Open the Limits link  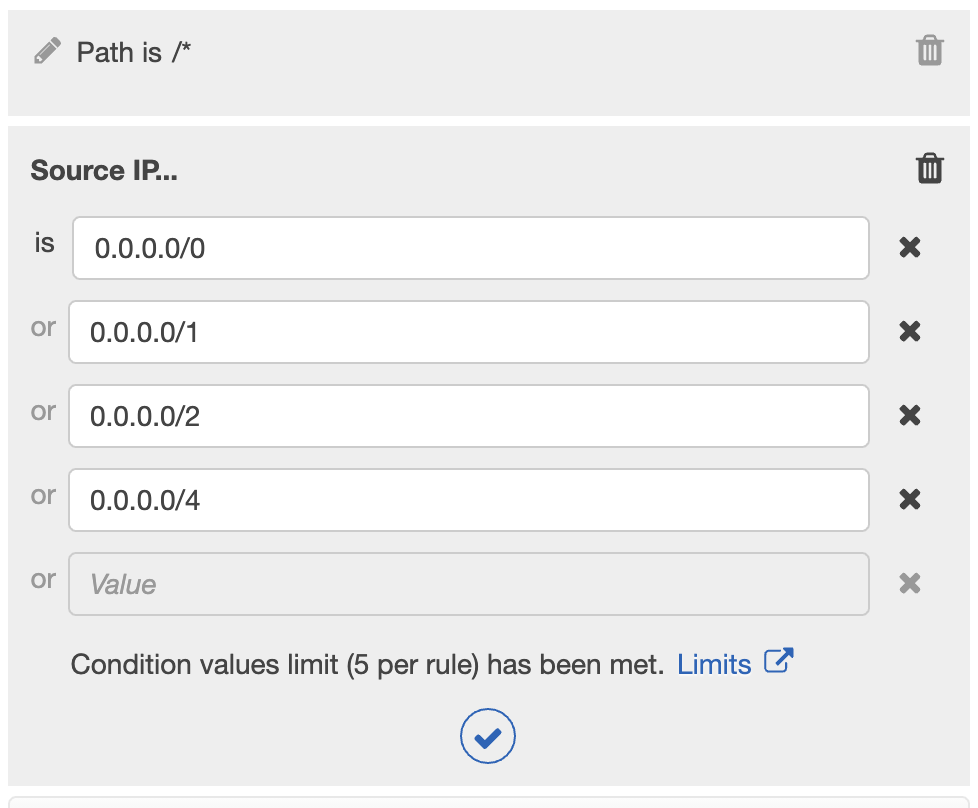[x=714, y=664]
